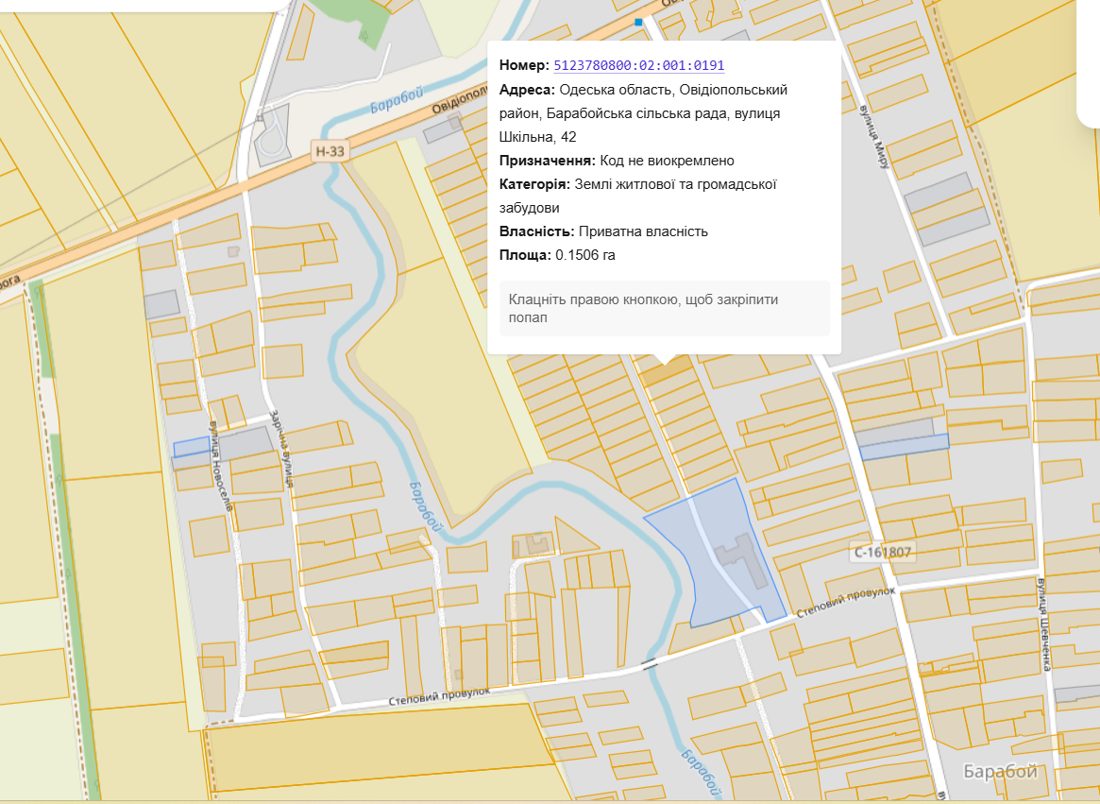1100x804 pixels.
Task: Click 'Приватна власність' ownership value
Action: (643, 232)
